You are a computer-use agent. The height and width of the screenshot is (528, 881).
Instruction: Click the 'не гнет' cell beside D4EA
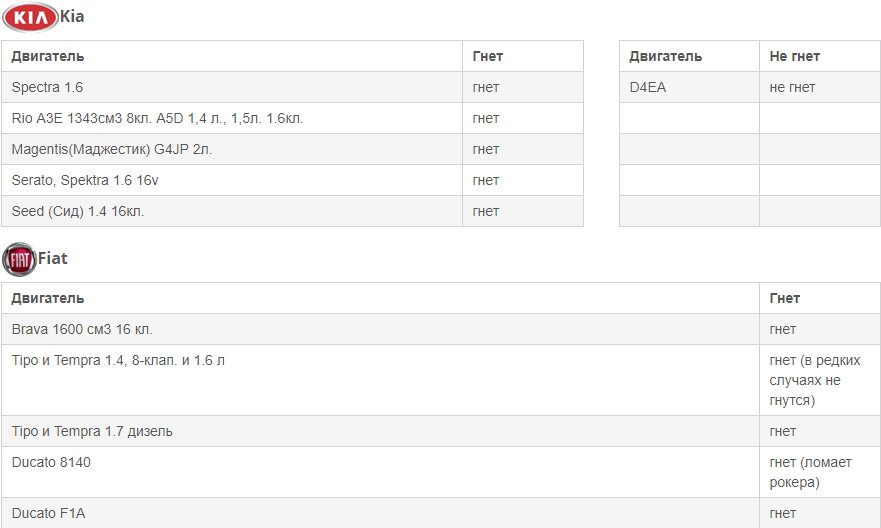820,87
